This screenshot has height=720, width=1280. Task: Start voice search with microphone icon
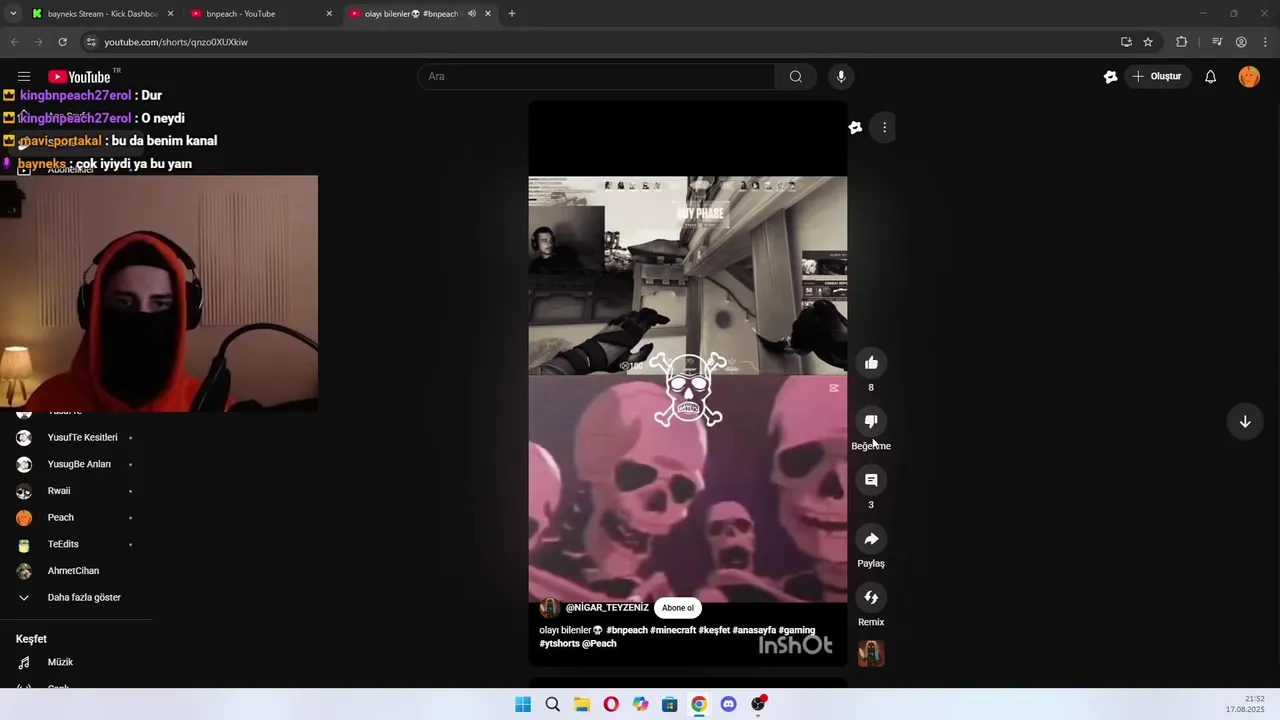tap(841, 77)
